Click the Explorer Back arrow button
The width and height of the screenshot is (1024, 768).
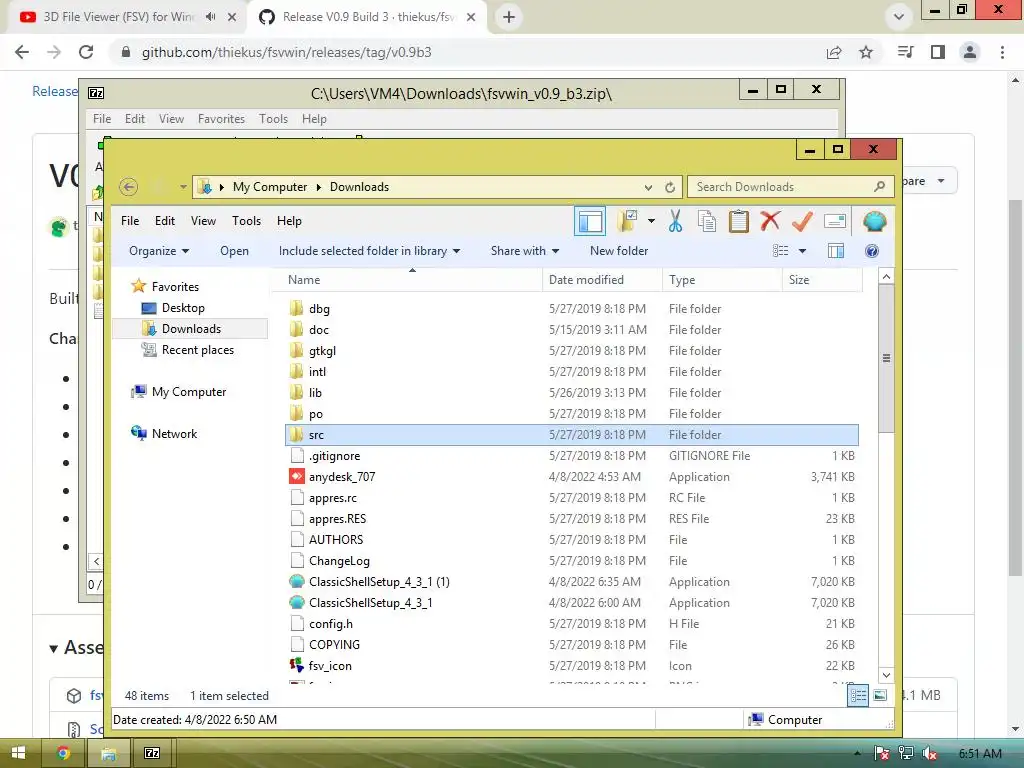point(129,187)
